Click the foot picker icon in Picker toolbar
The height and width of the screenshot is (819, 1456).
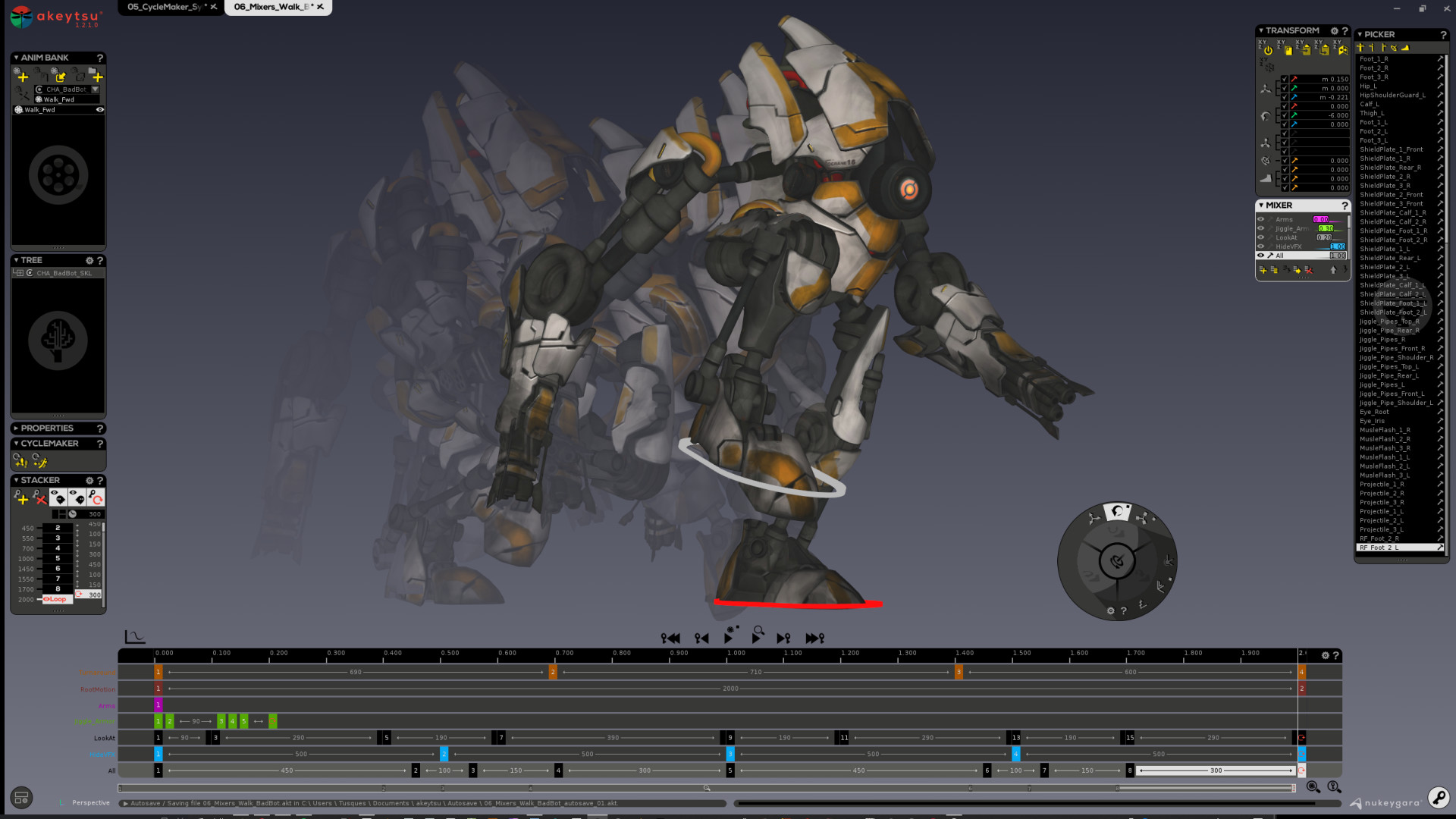1405,48
